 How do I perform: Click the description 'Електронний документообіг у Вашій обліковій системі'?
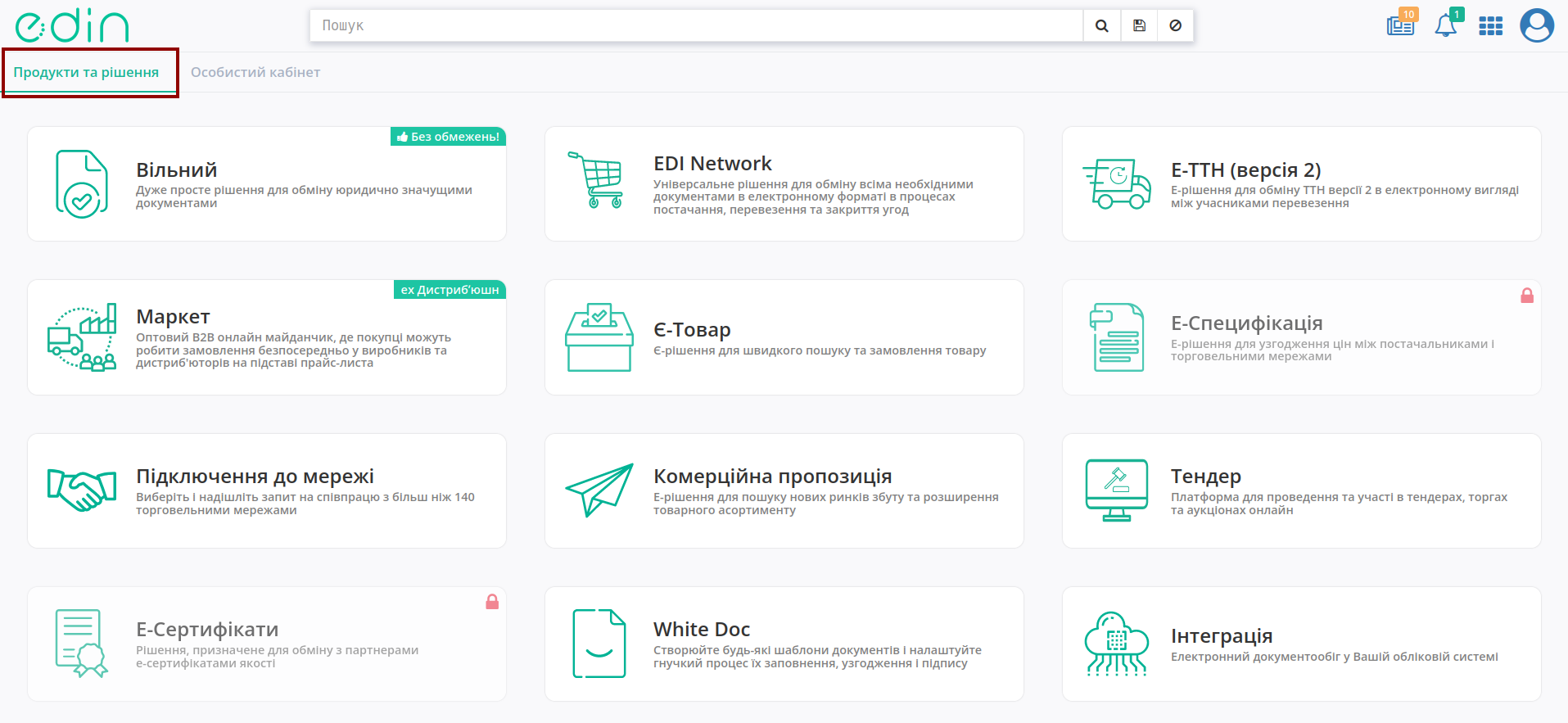1335,657
